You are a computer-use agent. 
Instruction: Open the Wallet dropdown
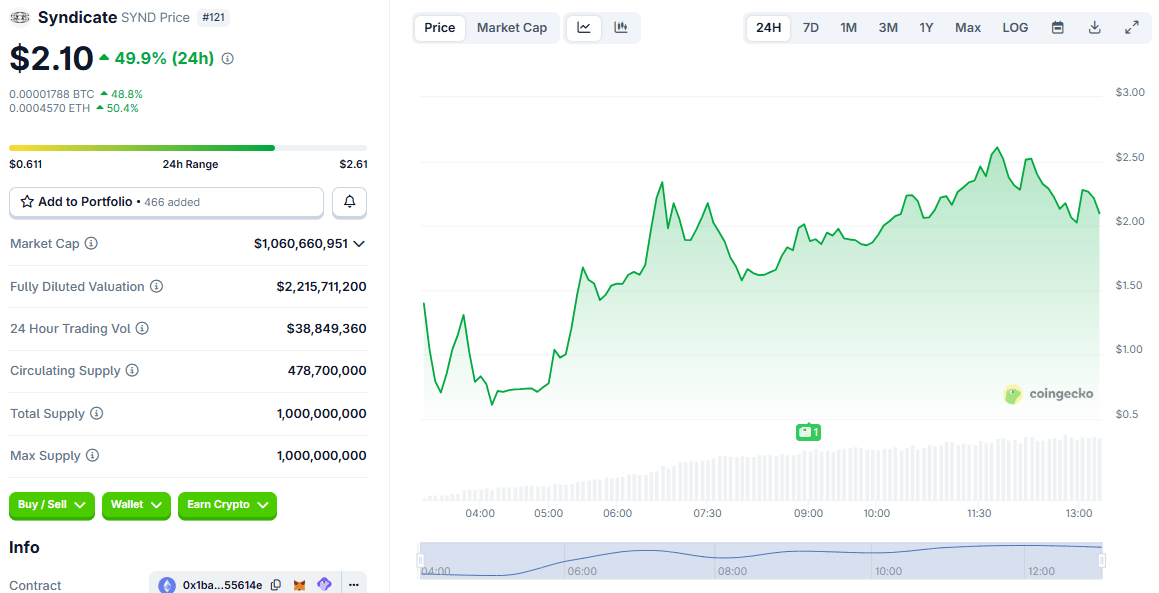[136, 505]
